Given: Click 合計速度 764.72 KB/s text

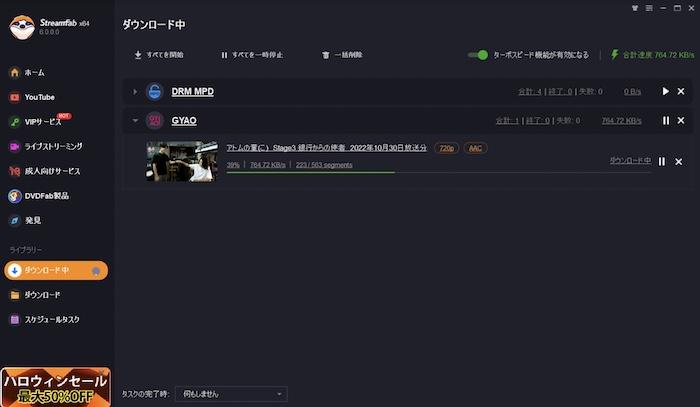Looking at the screenshot, I should click(x=658, y=55).
